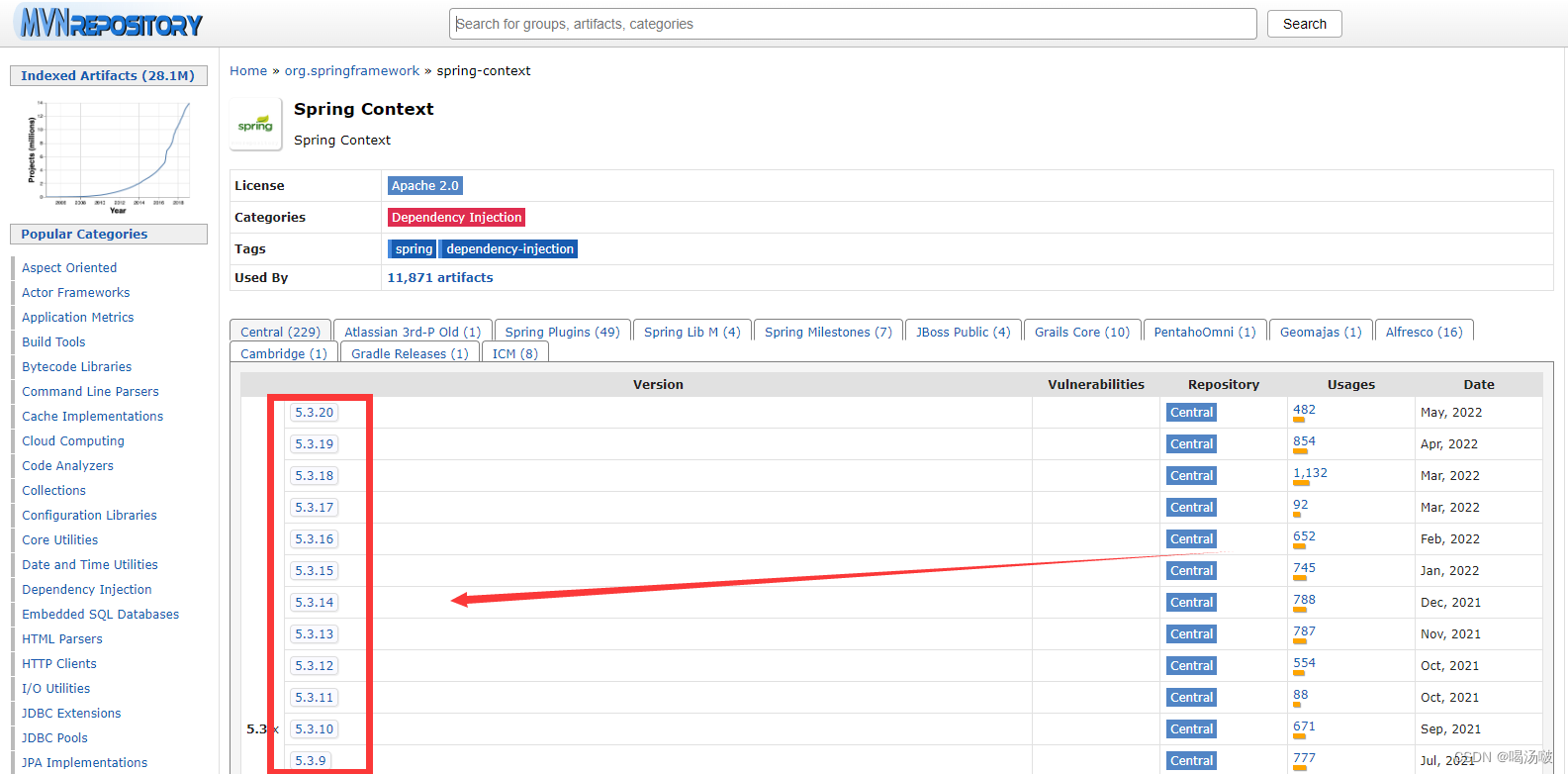Open the Indexed Artifacts growth chart
1568x774 pixels.
pos(109,155)
